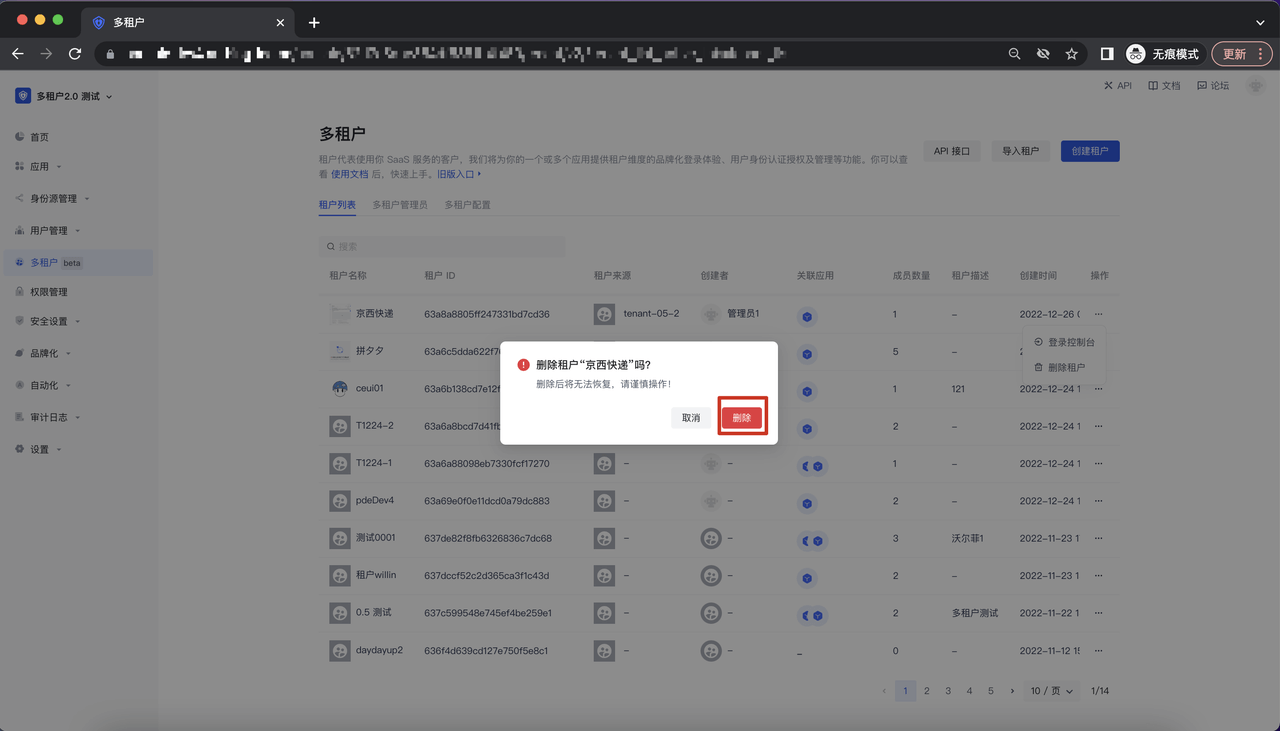This screenshot has height=731, width=1280.
Task: Select 登录控制台 in the context menu
Action: coord(1070,342)
